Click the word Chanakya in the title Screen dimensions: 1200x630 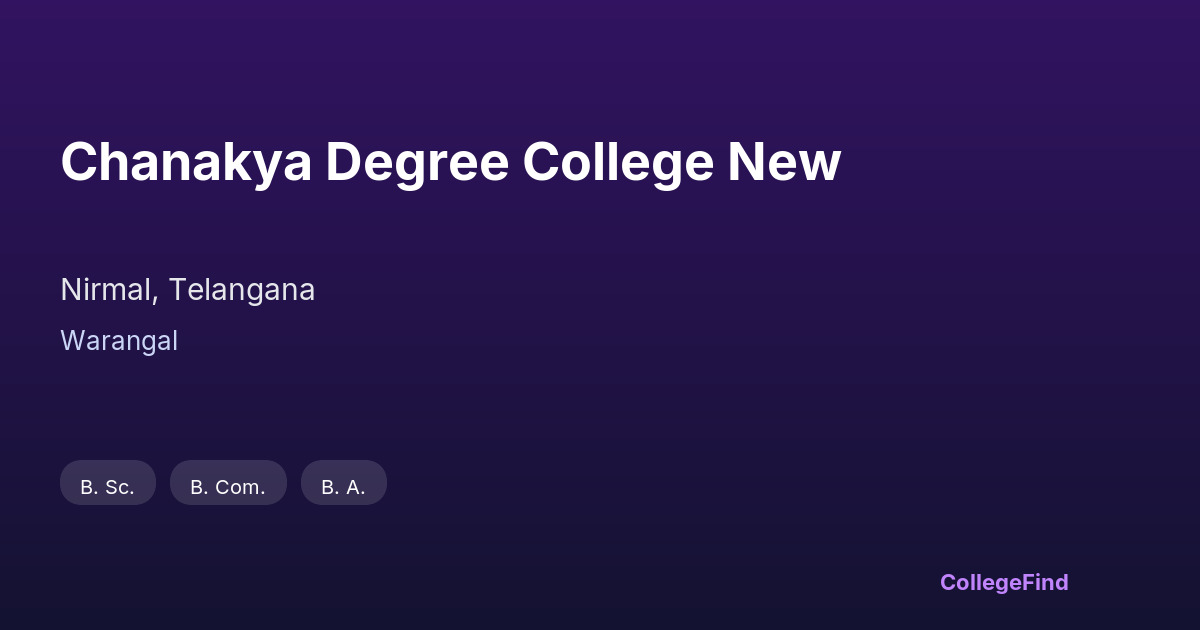[x=186, y=162]
